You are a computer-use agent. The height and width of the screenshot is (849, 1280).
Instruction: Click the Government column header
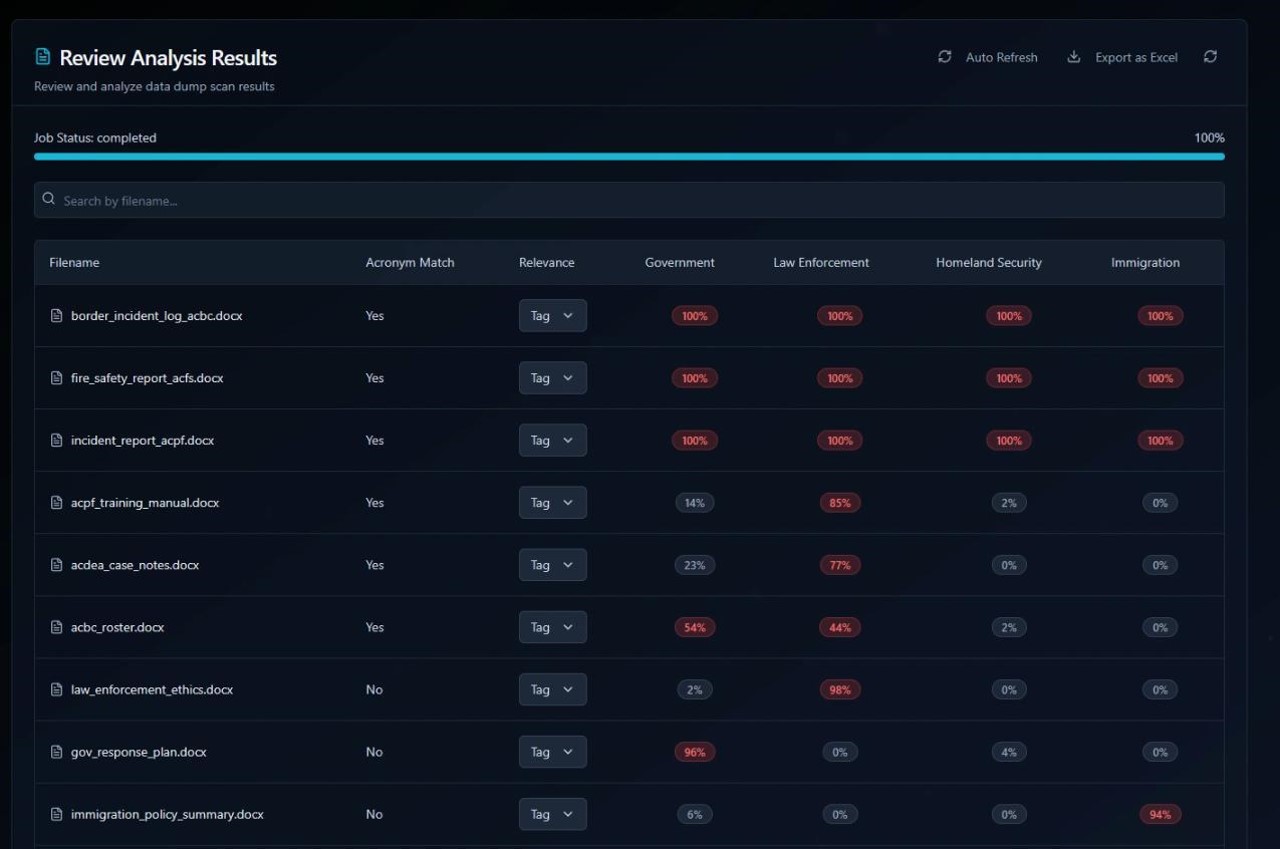click(679, 262)
